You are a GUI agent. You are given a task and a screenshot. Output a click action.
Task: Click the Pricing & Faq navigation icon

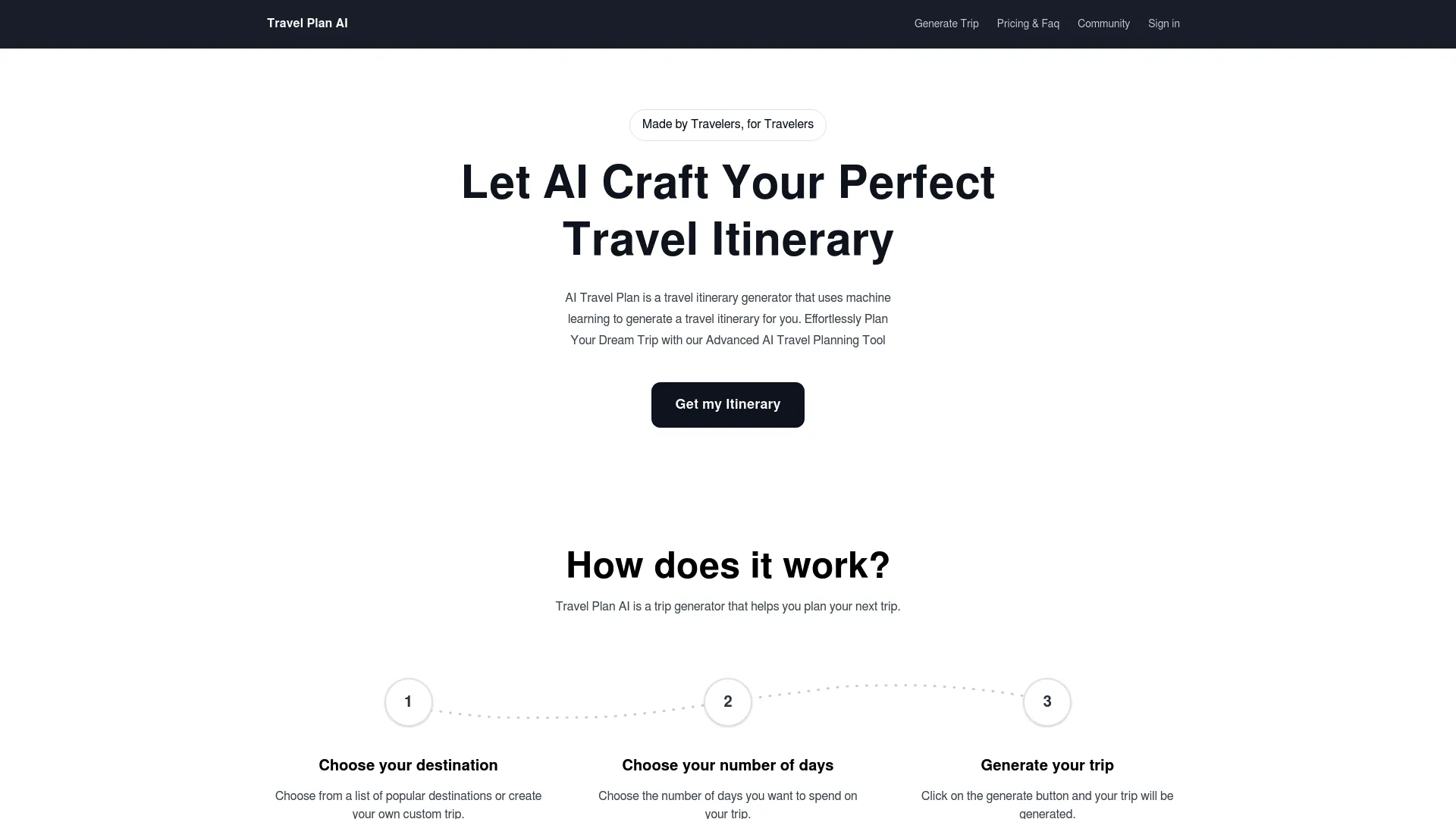pyautogui.click(x=1028, y=24)
